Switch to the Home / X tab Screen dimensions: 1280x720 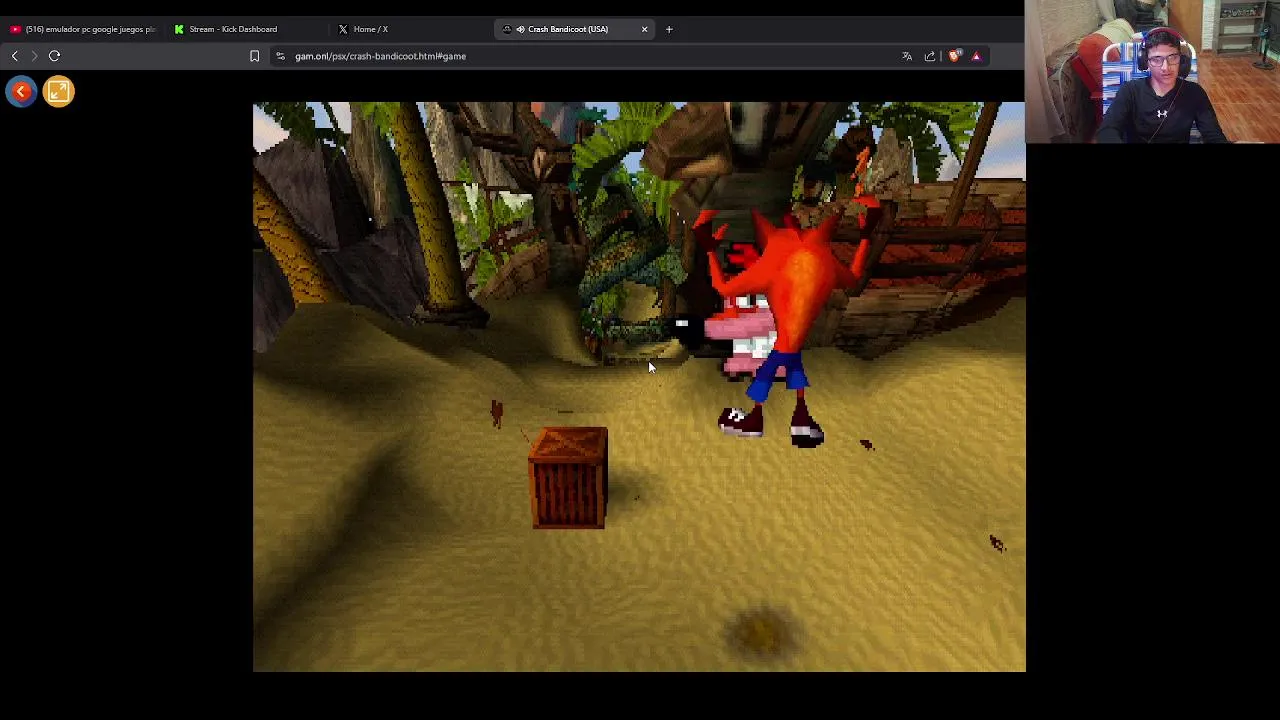(370, 29)
